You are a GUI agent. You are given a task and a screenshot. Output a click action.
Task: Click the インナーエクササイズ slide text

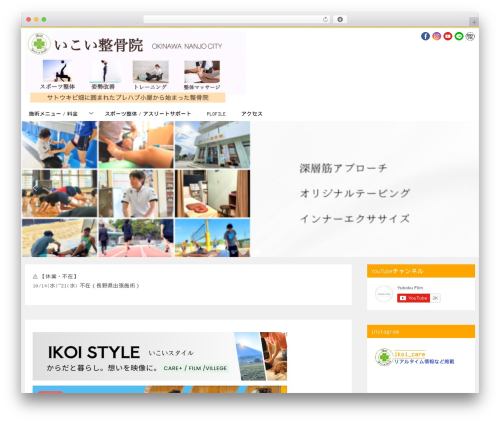tap(355, 219)
